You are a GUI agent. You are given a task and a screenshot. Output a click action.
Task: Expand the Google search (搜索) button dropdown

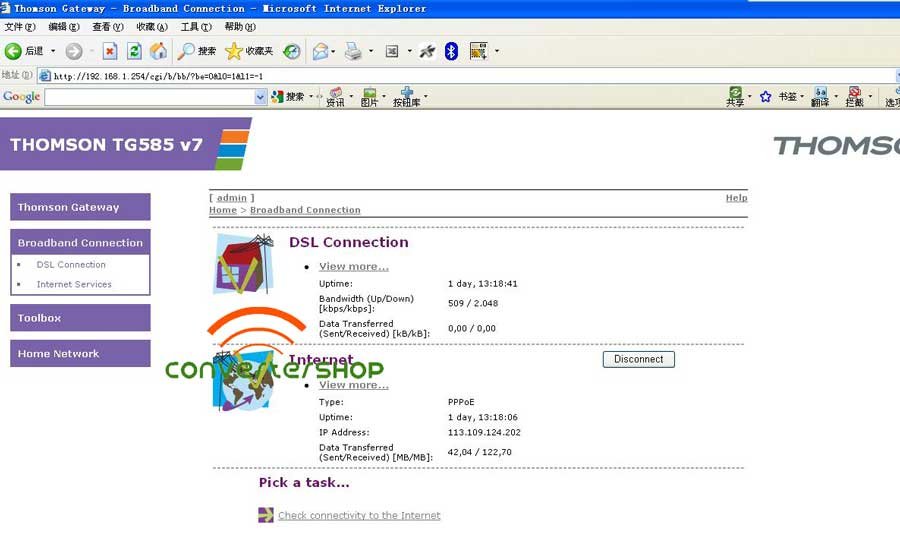[x=311, y=97]
